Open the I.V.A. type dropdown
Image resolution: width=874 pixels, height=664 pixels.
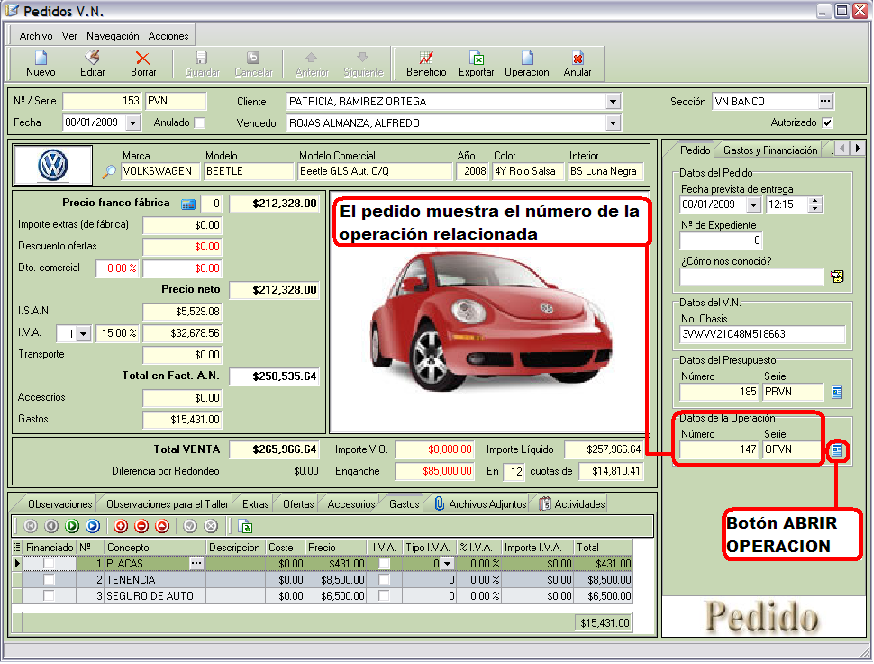[x=83, y=333]
